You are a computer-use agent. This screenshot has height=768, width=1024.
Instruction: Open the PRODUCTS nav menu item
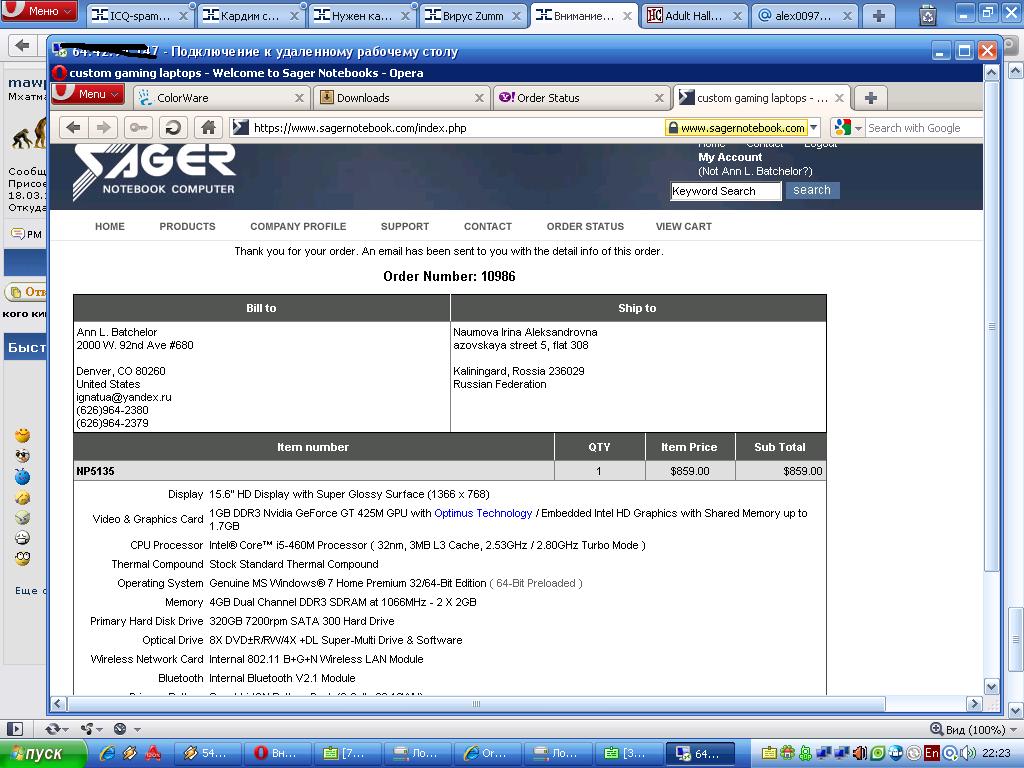(187, 227)
